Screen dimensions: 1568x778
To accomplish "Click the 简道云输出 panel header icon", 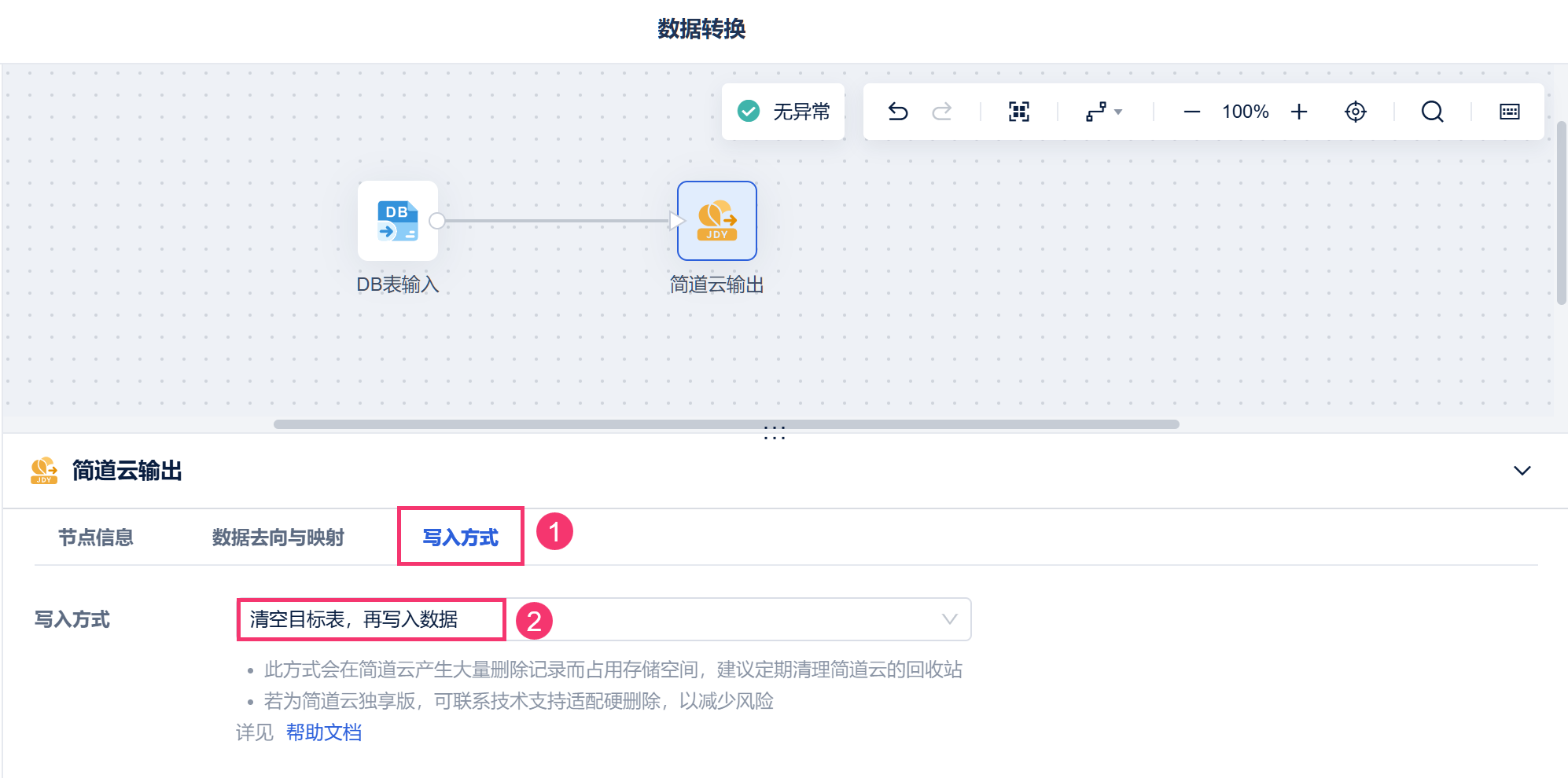I will [x=44, y=471].
